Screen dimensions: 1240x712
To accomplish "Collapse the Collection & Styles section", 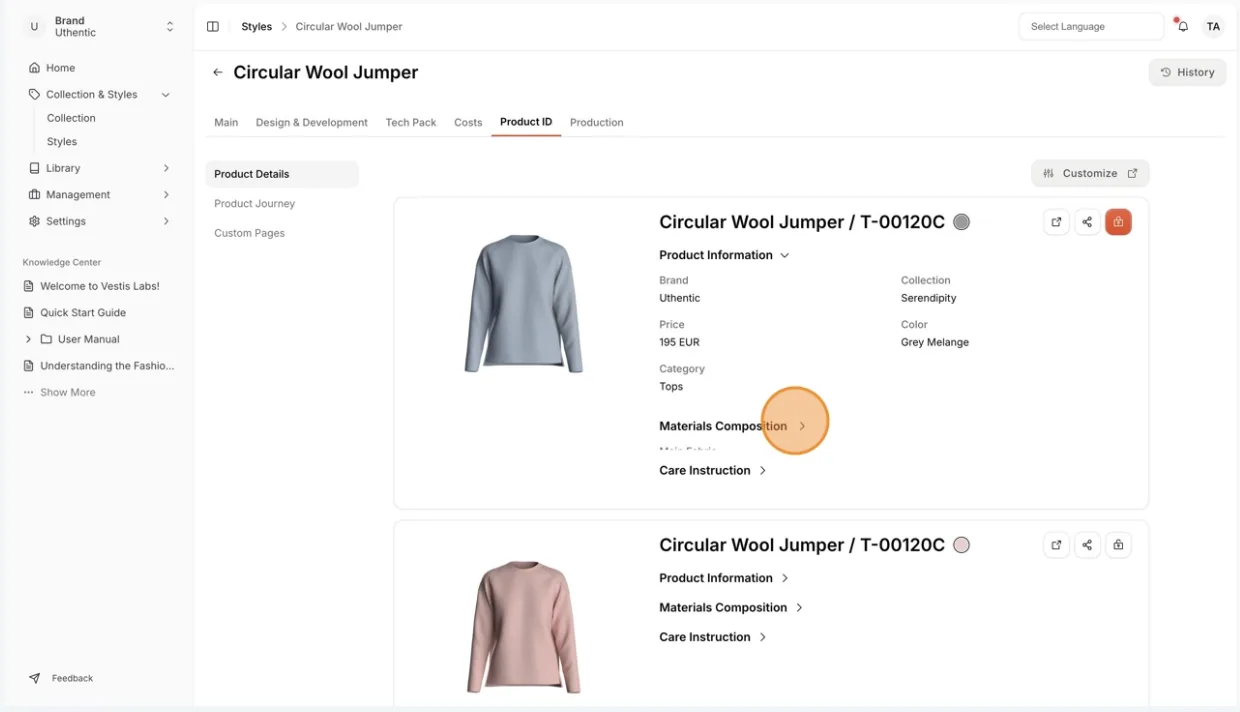I will tap(166, 94).
